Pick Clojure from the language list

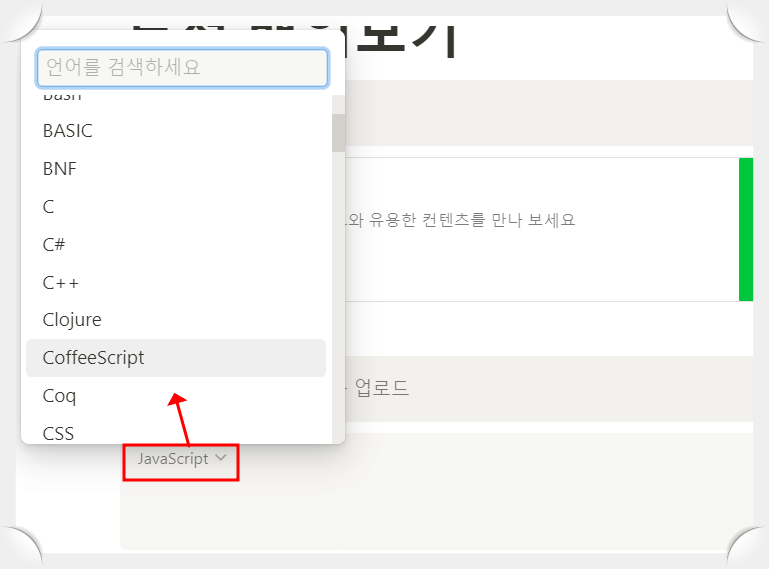point(176,320)
